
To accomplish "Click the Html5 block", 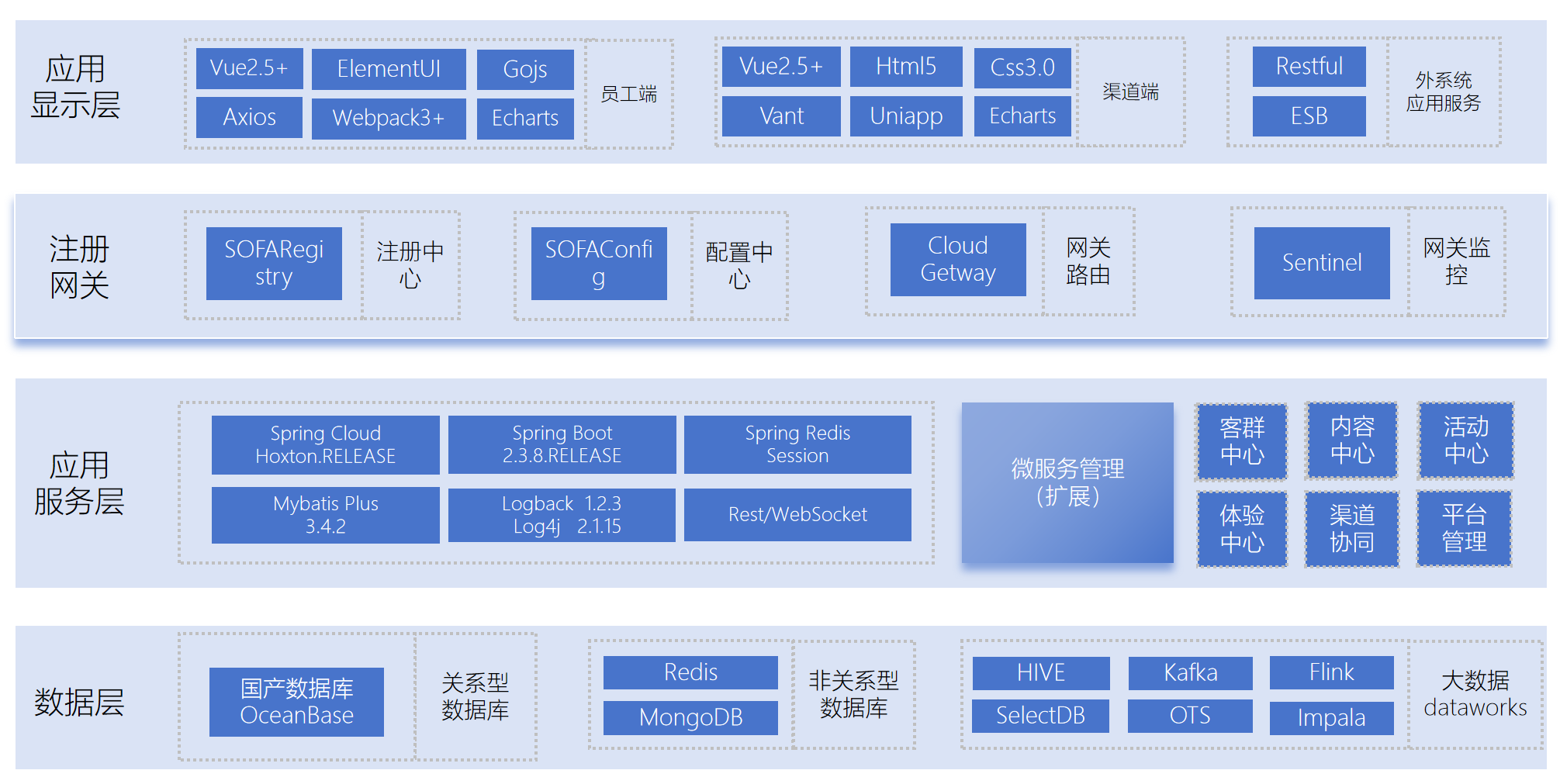I will click(x=906, y=67).
